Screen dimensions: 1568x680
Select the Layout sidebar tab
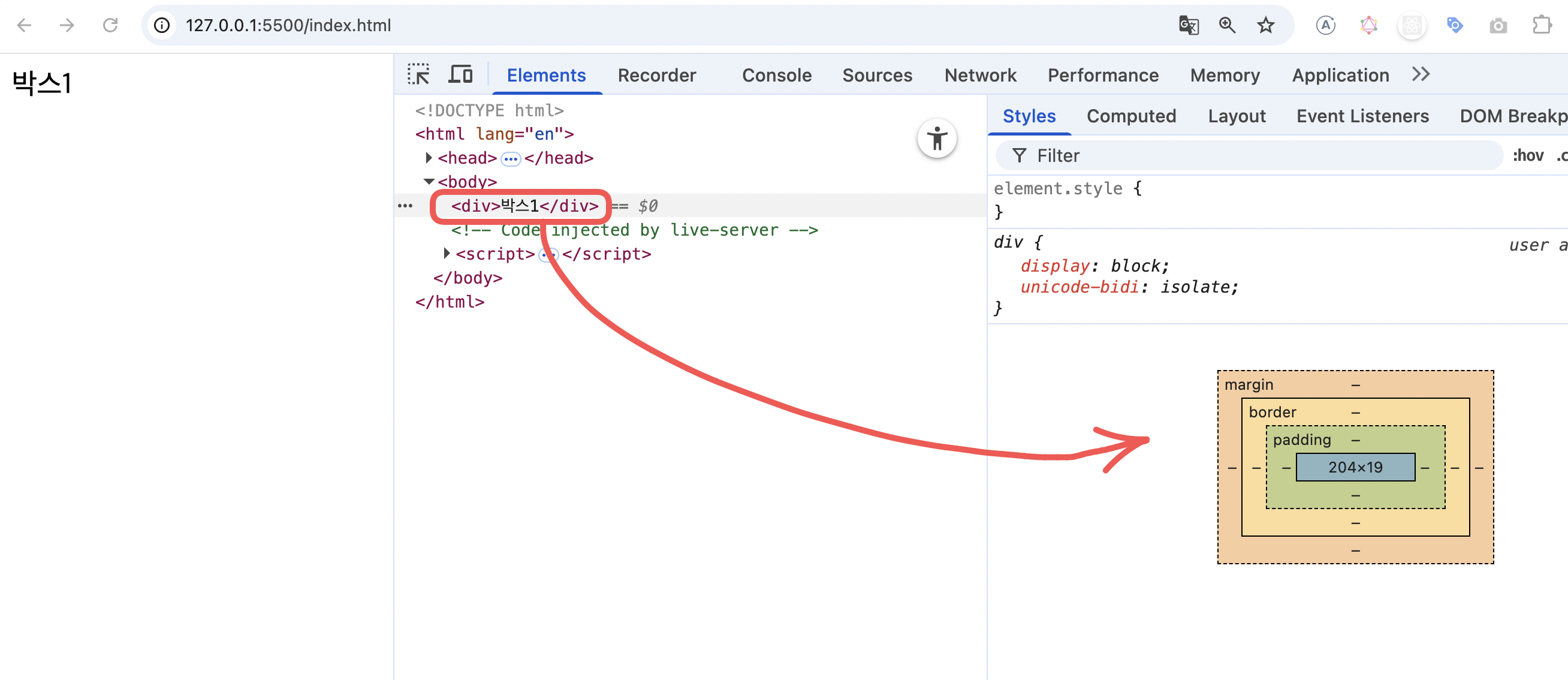[x=1237, y=116]
